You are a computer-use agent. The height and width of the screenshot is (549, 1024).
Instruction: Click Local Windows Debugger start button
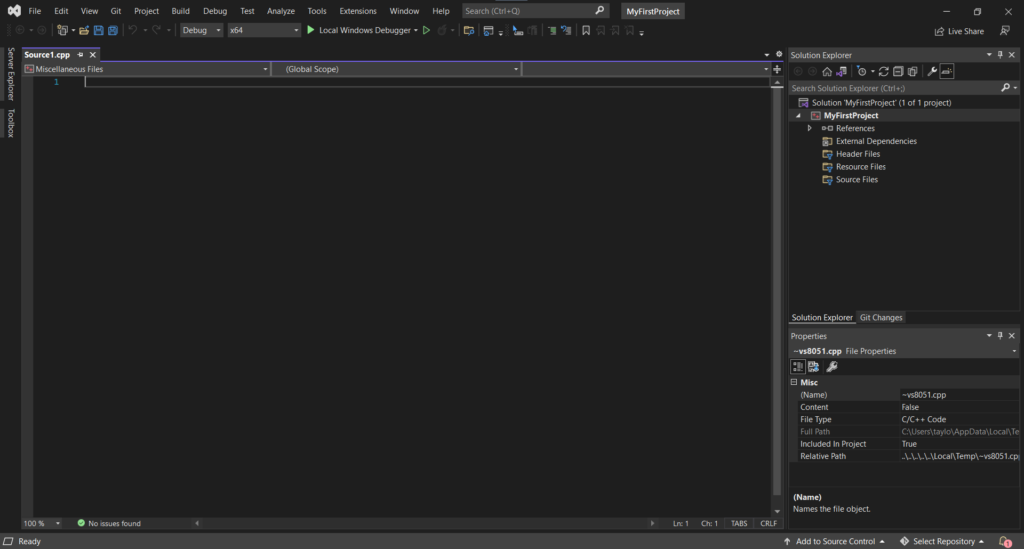360,31
